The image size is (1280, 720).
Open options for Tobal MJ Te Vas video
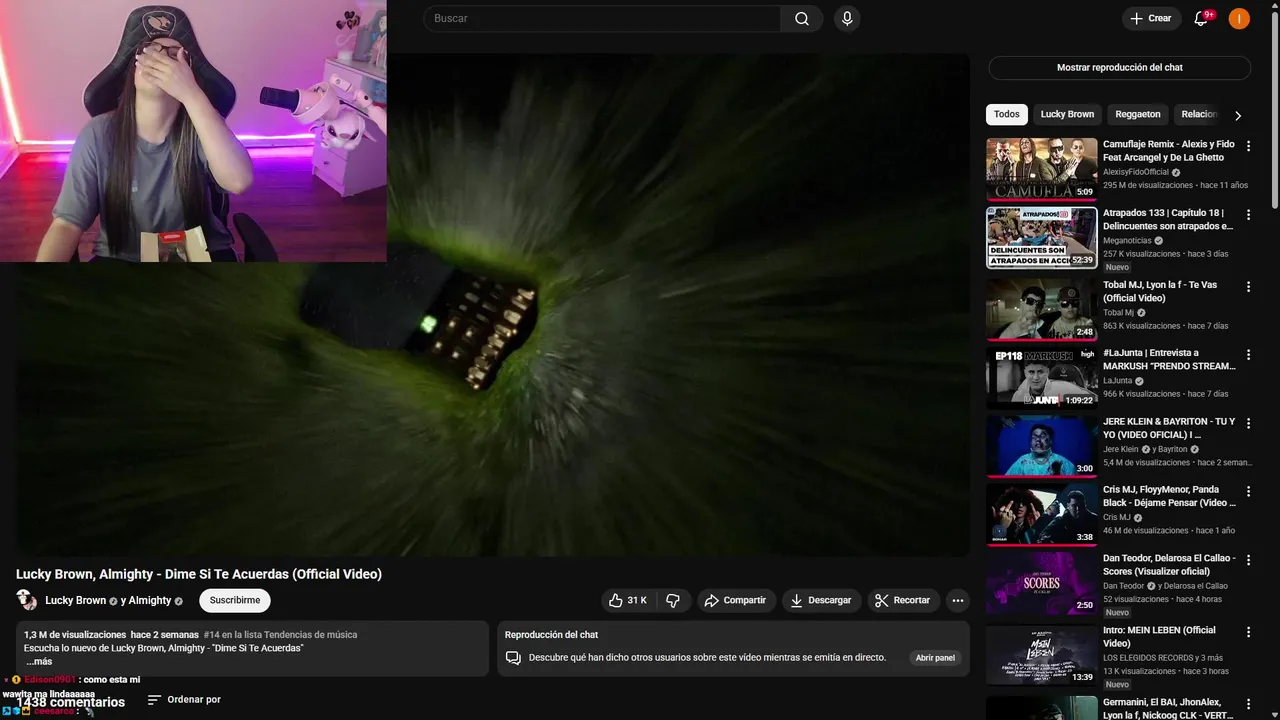click(x=1248, y=286)
